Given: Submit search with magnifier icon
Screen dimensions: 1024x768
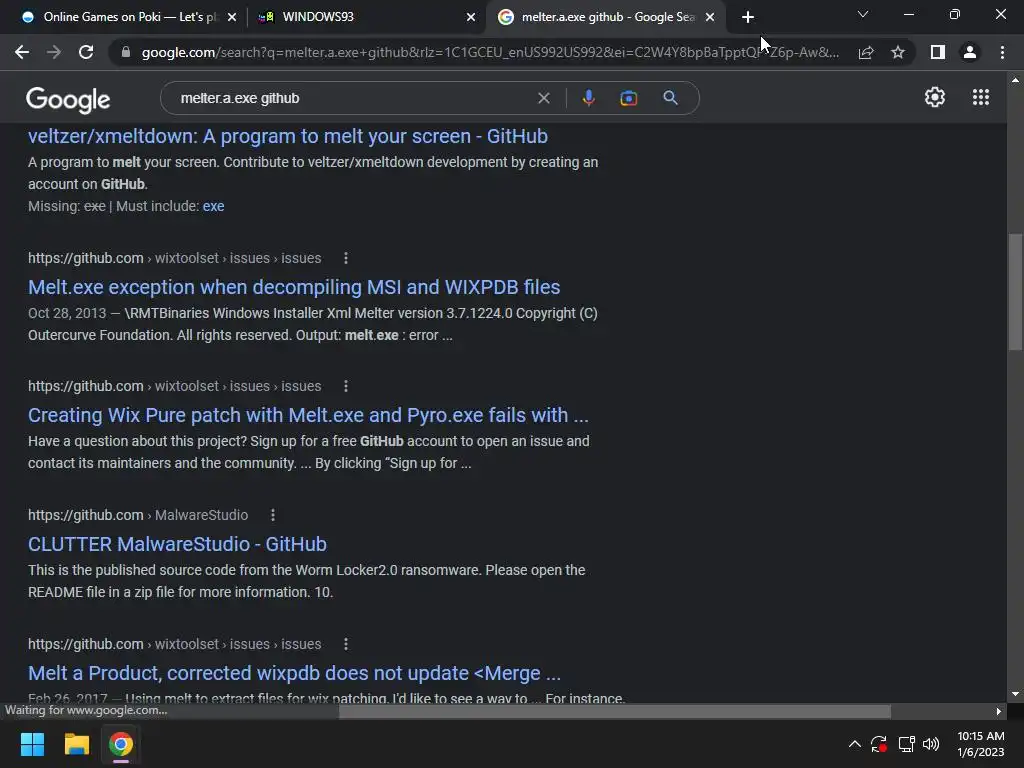Looking at the screenshot, I should (x=670, y=98).
